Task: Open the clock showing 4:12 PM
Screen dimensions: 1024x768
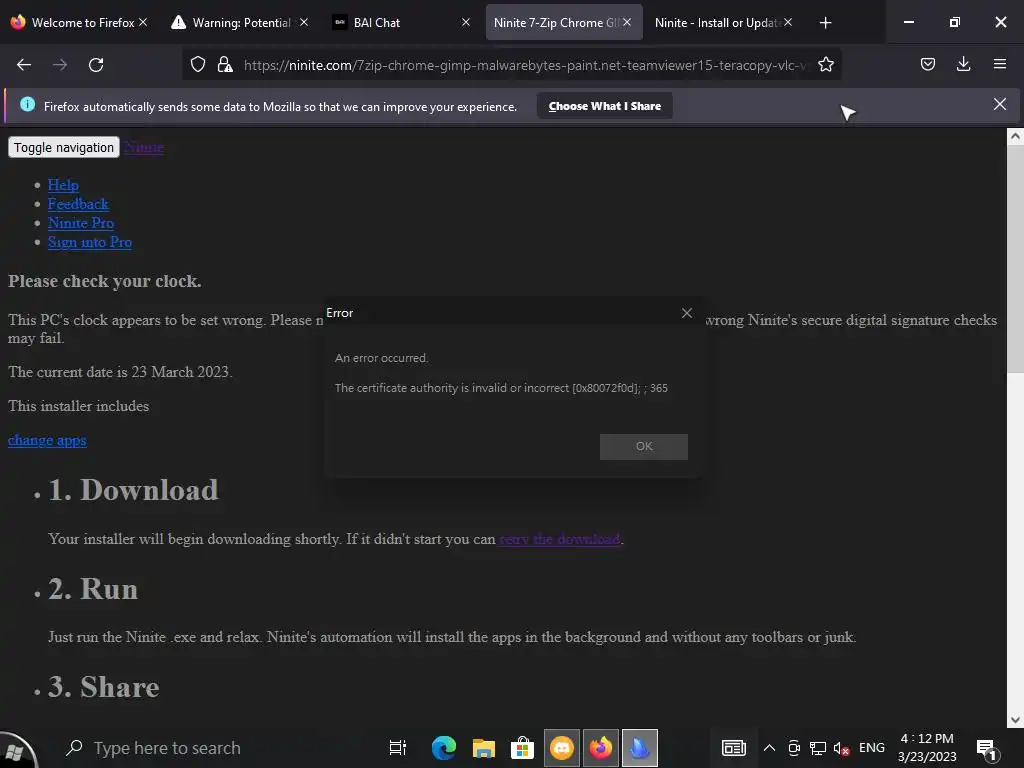Action: 927,748
